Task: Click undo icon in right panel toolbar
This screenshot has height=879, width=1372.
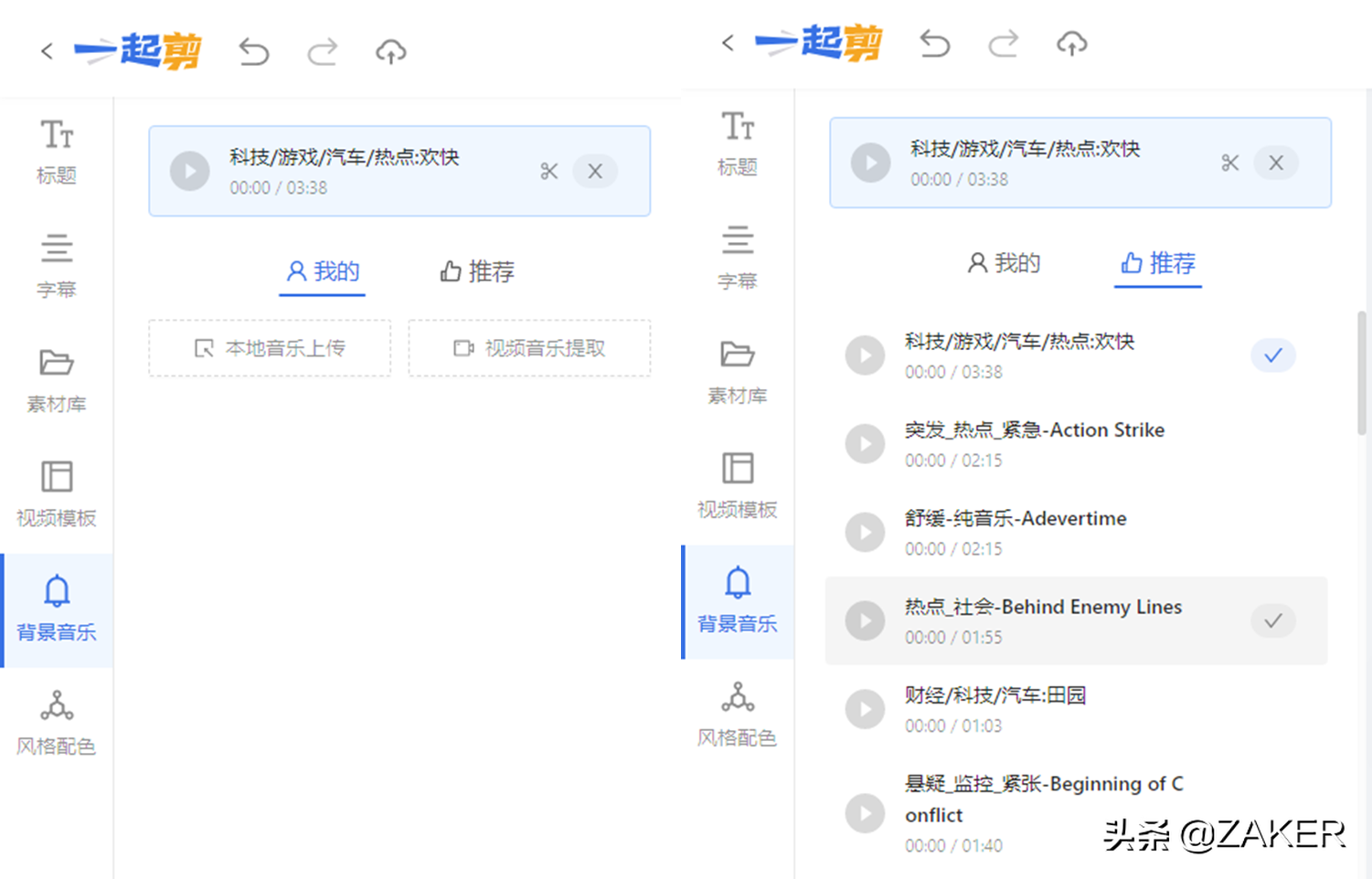Action: [x=935, y=44]
